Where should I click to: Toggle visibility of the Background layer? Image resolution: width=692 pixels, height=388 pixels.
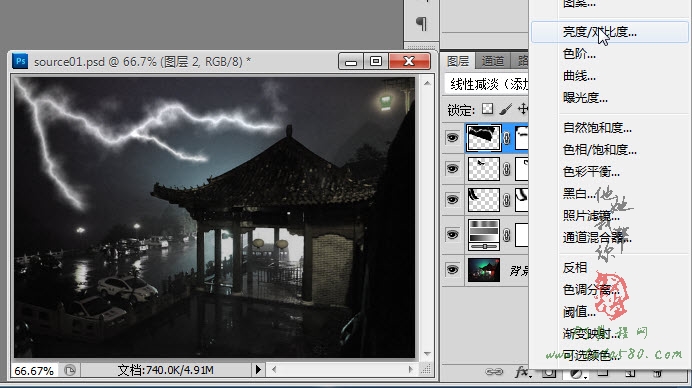point(452,269)
